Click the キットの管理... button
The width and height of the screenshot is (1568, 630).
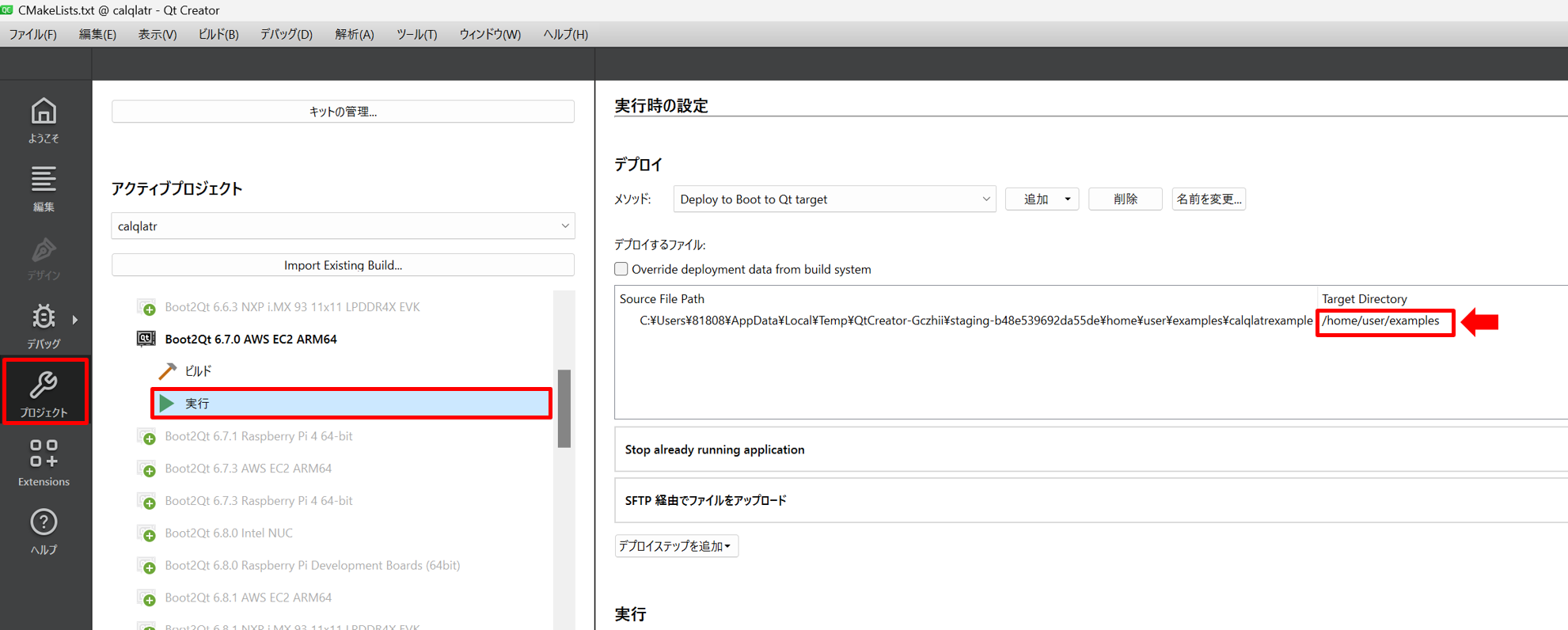343,112
